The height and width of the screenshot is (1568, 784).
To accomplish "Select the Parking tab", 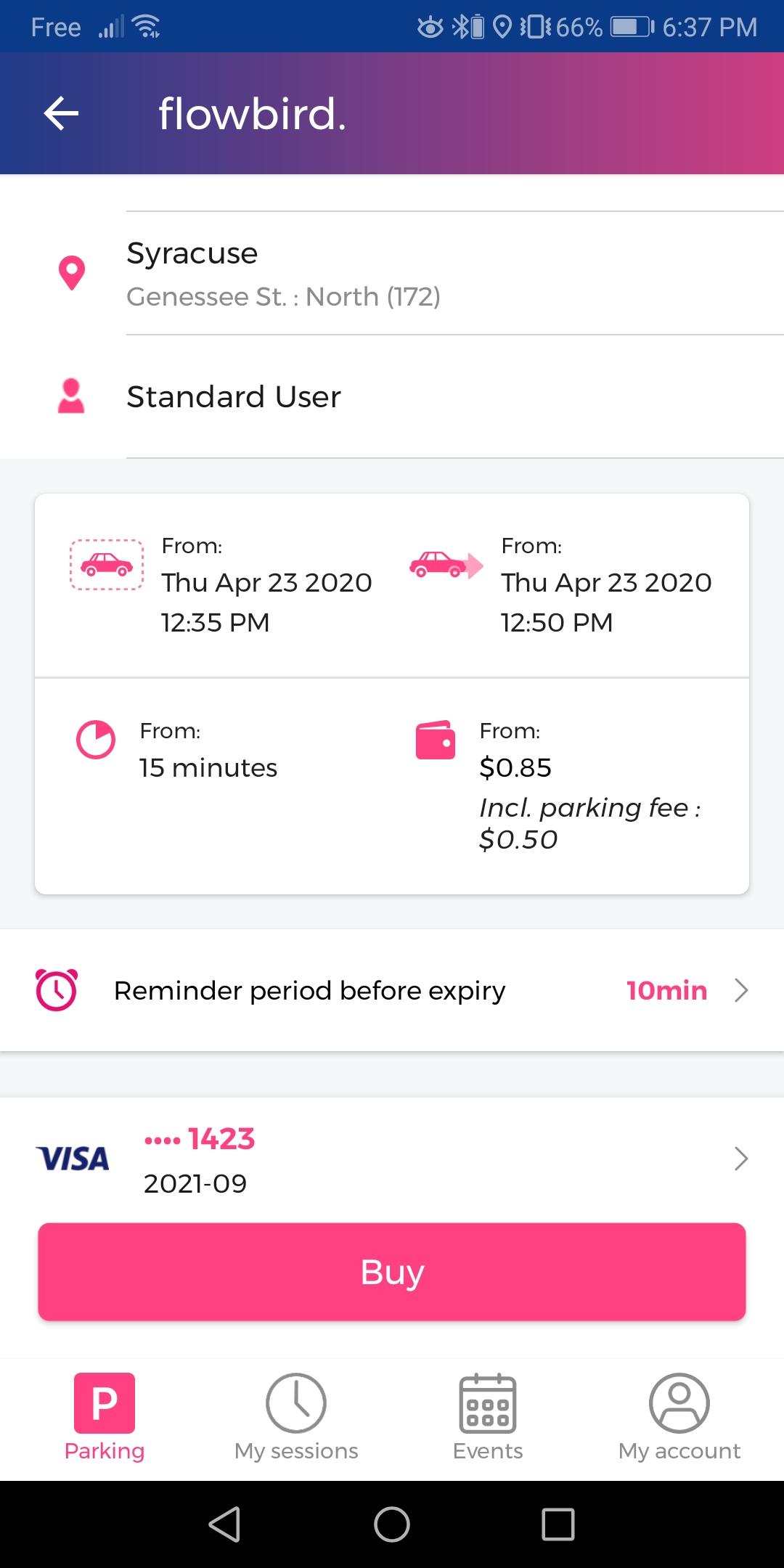I will click(105, 1417).
